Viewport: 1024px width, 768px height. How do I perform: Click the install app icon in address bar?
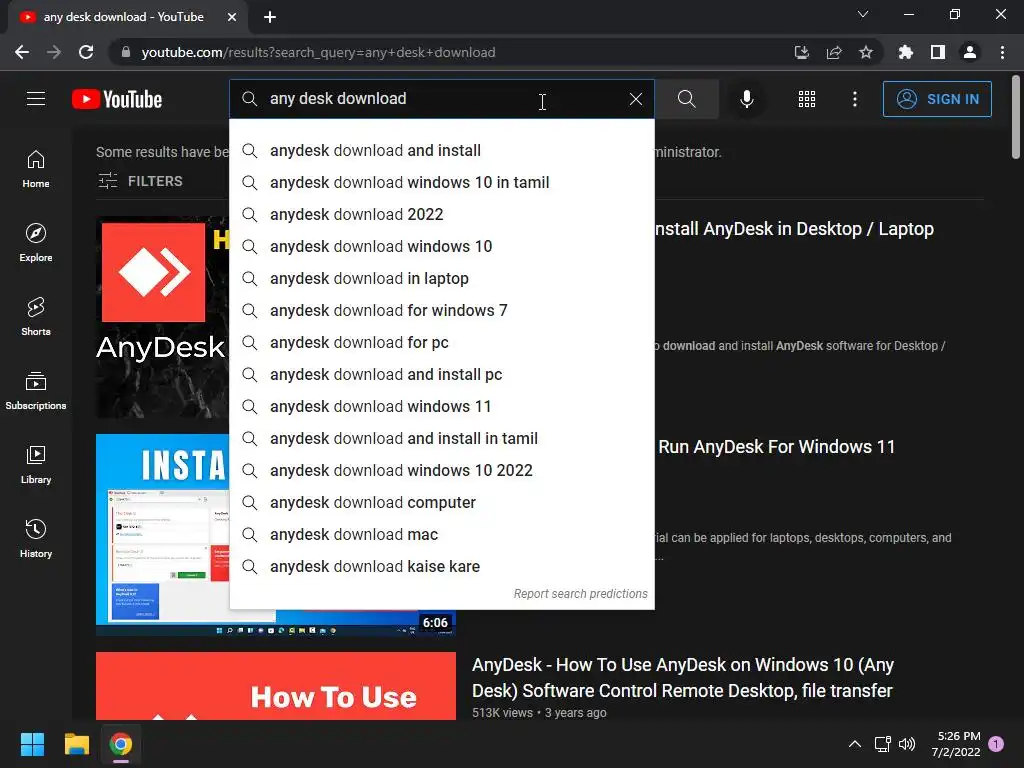801,52
